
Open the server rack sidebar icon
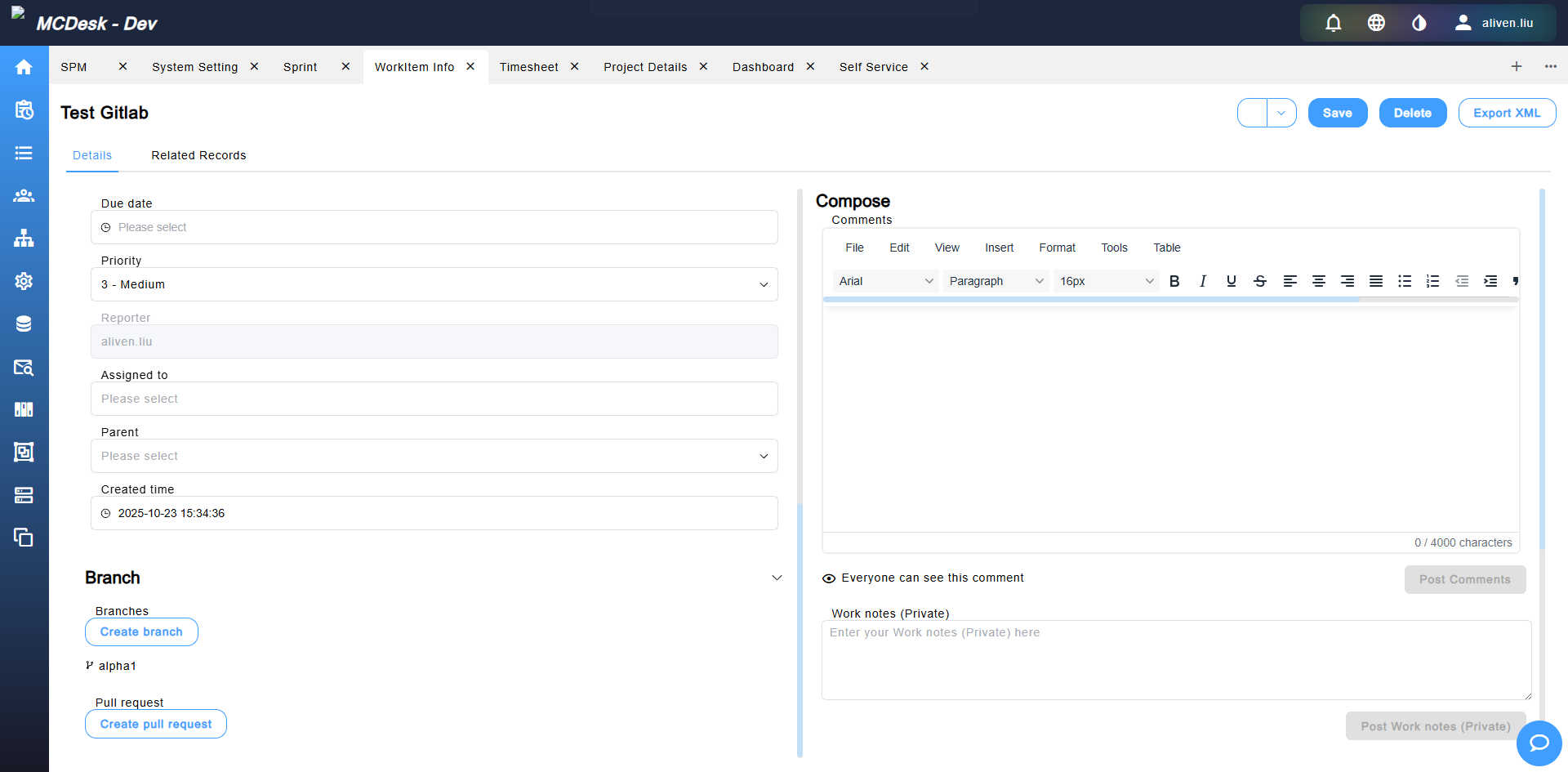click(x=24, y=495)
